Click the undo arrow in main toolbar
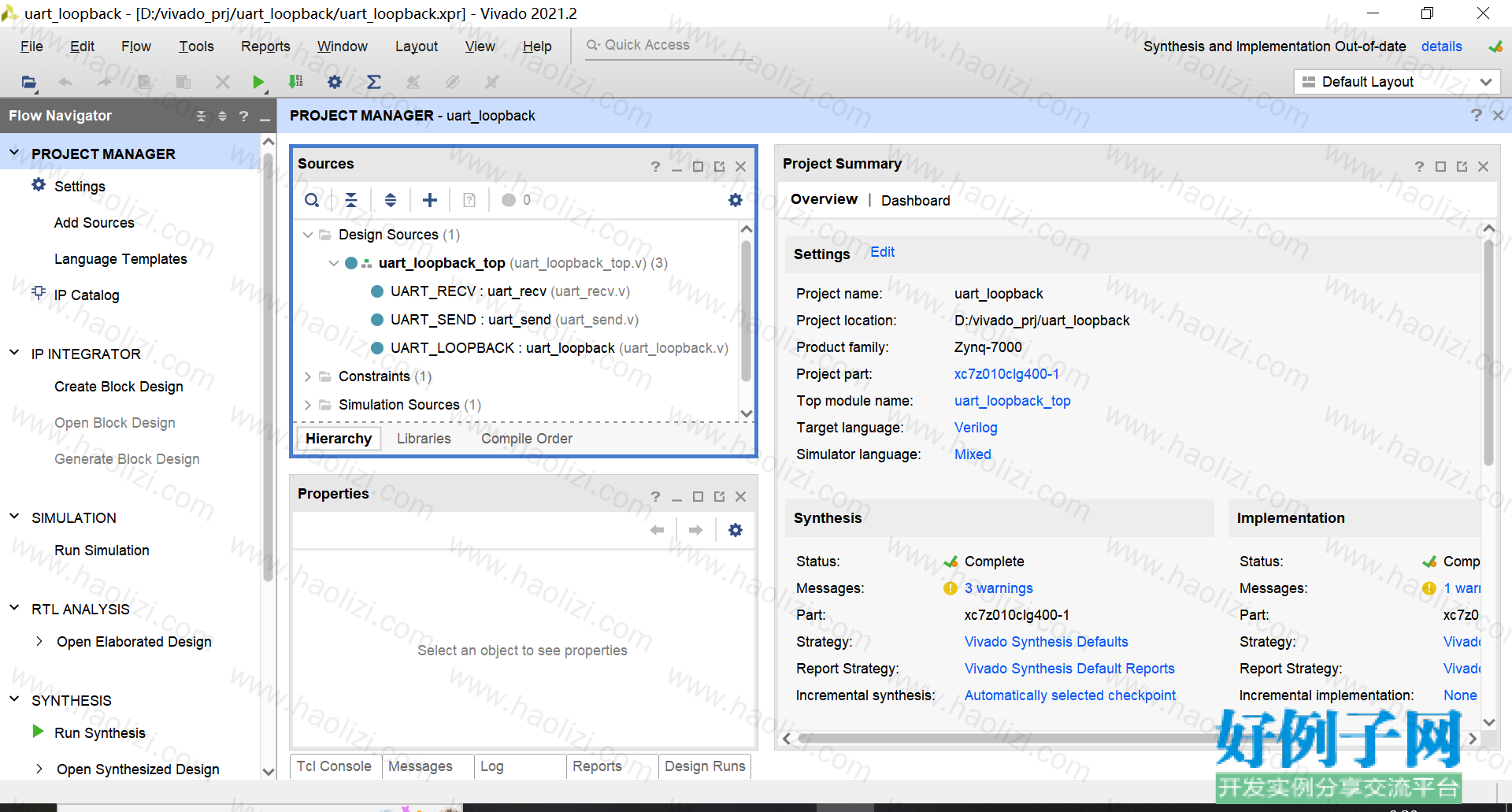This screenshot has width=1512, height=812. point(65,82)
